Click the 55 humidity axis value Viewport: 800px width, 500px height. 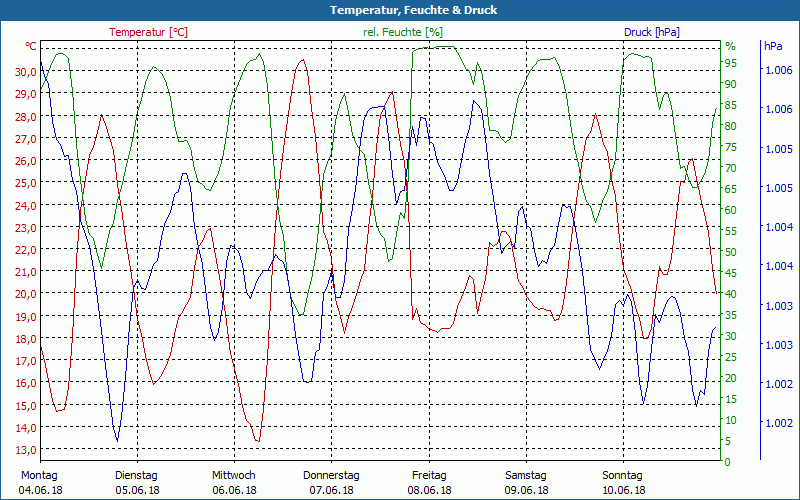[x=731, y=231]
